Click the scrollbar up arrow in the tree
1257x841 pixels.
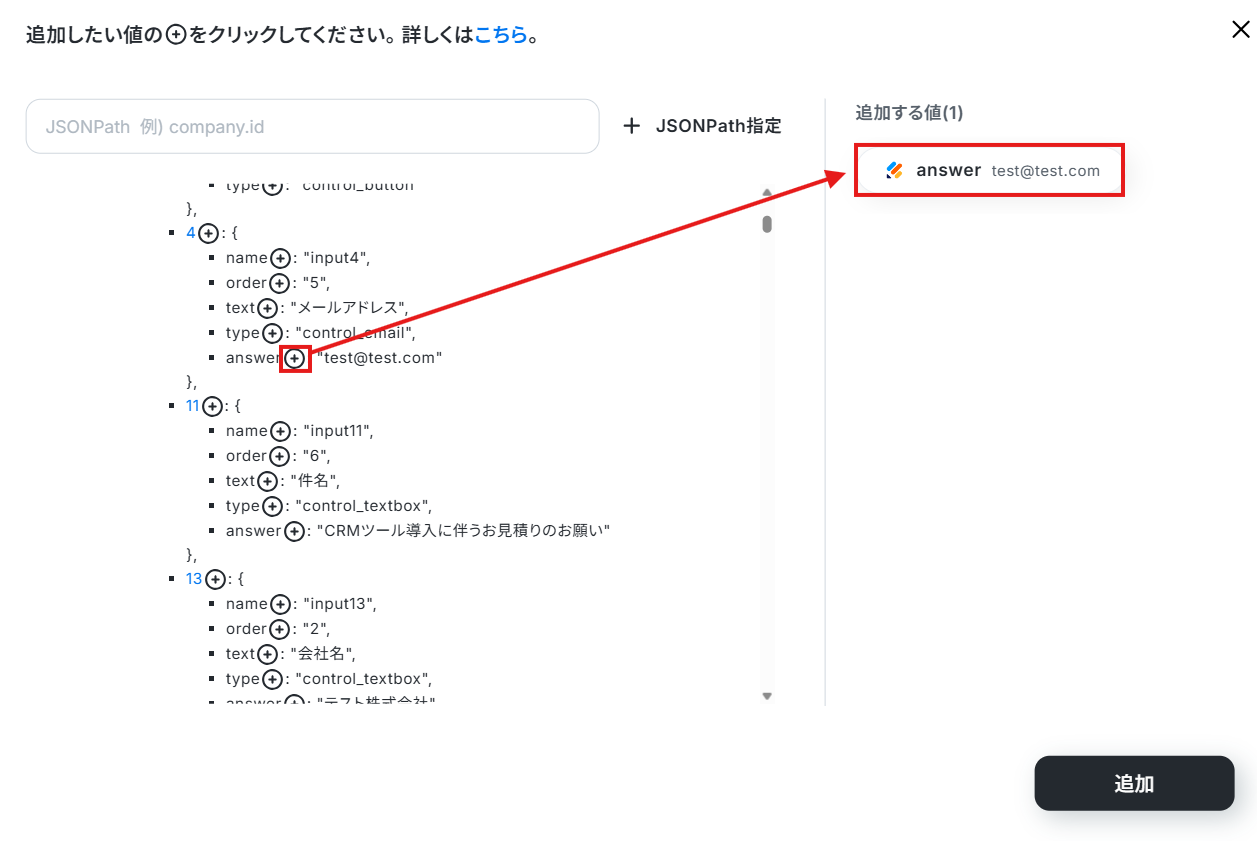click(767, 193)
